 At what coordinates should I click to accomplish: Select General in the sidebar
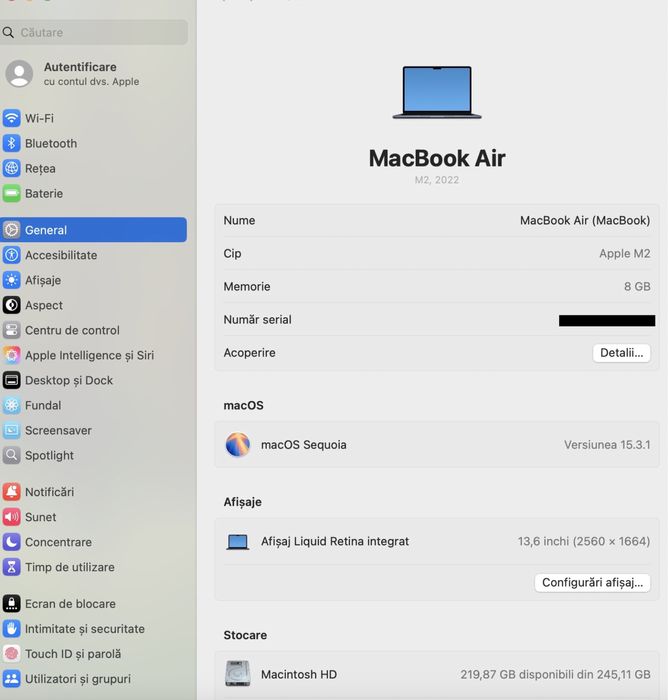(93, 230)
